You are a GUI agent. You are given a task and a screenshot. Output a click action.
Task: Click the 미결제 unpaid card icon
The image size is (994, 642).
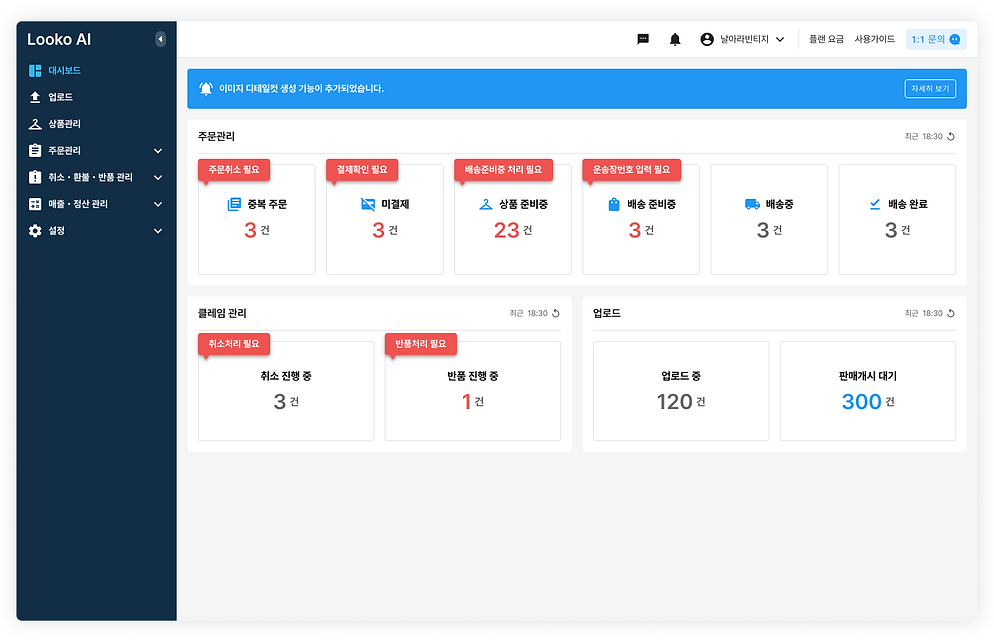tap(368, 204)
